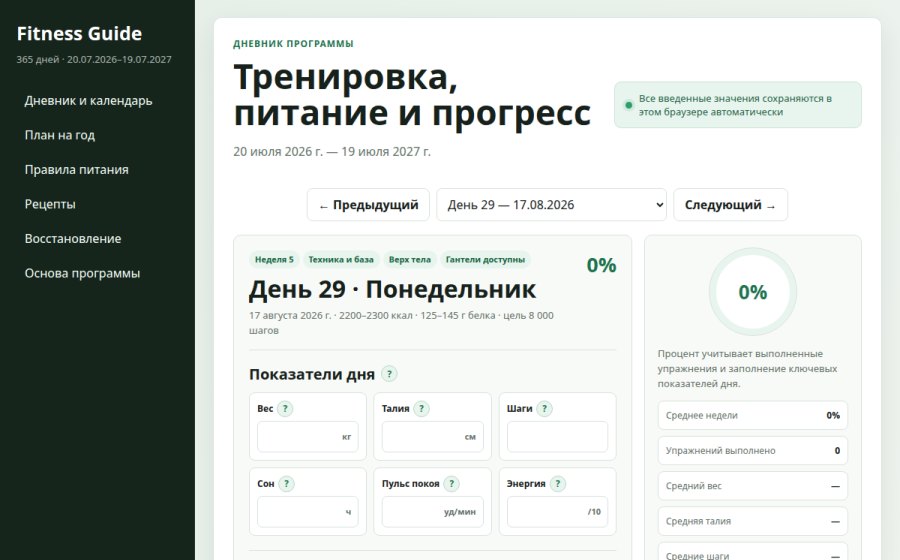Open Рецепты in sidebar
Image resolution: width=900 pixels, height=560 pixels.
[x=50, y=204]
